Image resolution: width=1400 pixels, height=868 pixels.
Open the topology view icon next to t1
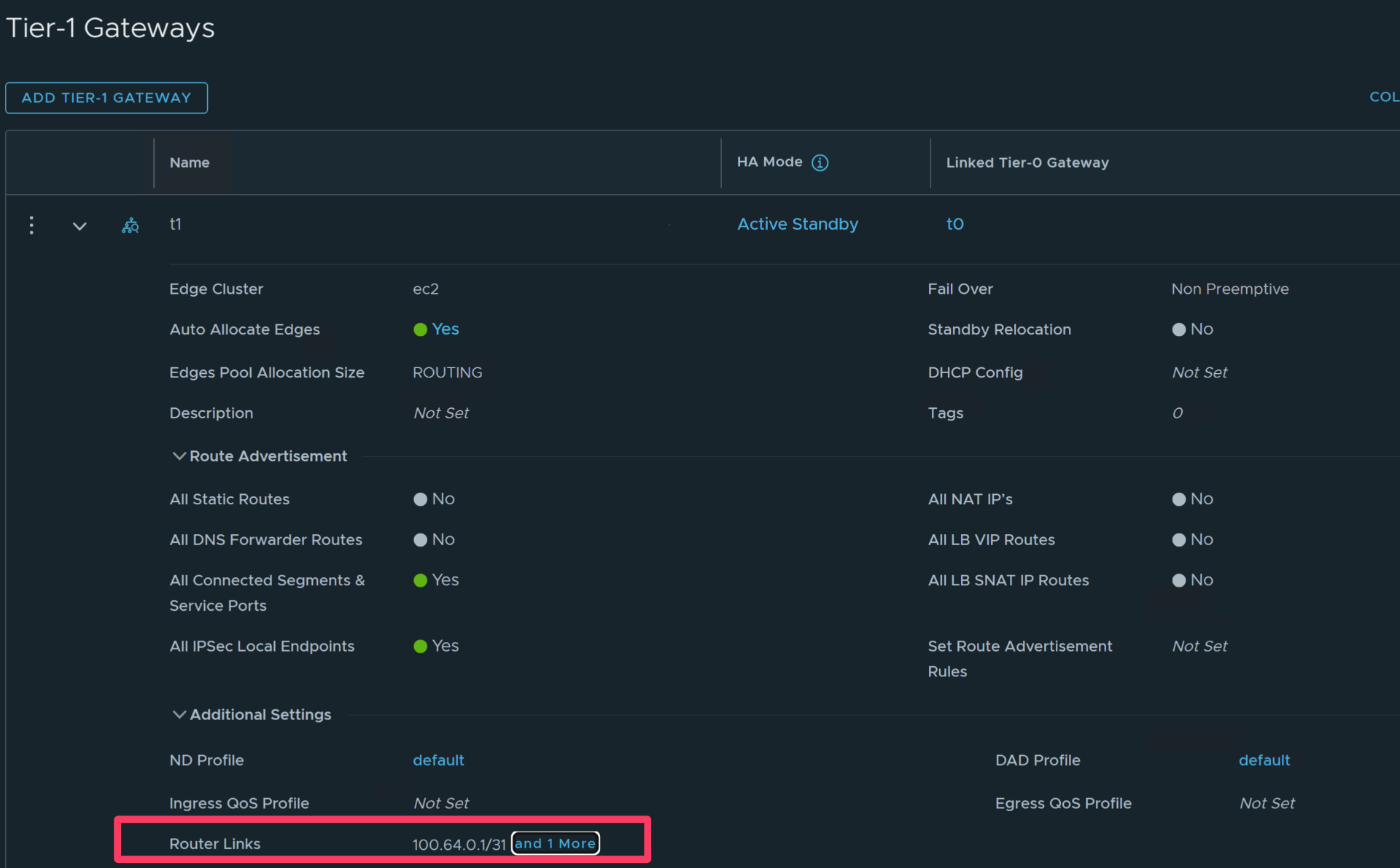pos(130,225)
